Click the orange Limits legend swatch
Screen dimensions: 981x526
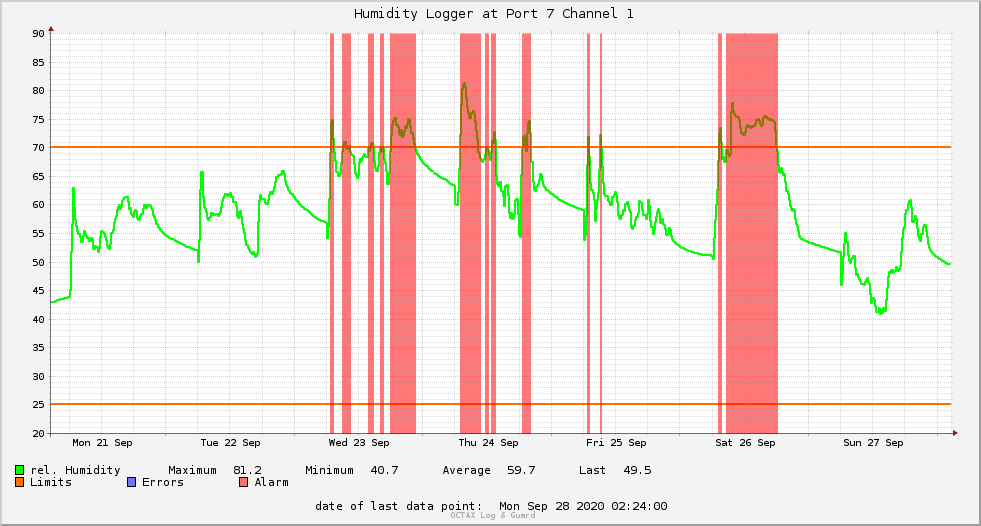(x=19, y=482)
